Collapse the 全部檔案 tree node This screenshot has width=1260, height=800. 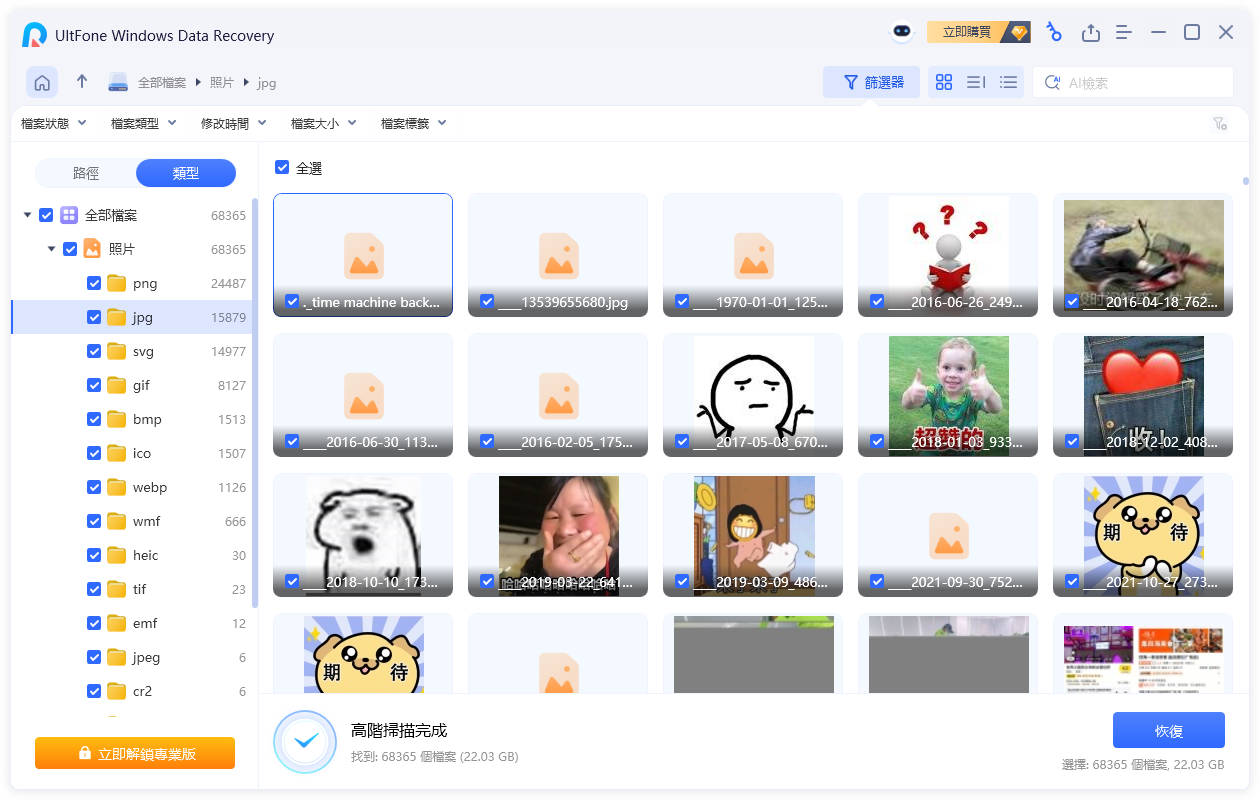coord(27,215)
